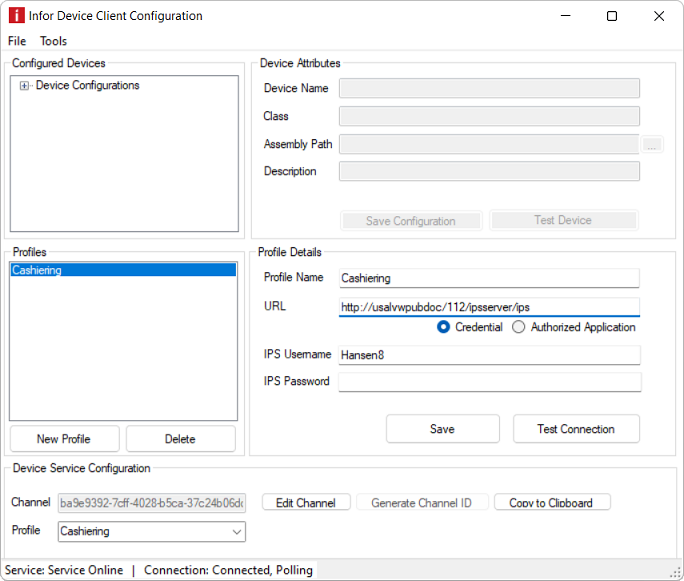Click the Assembly Path browse ellipsis button
Image resolution: width=684 pixels, height=581 pixels.
click(x=652, y=145)
